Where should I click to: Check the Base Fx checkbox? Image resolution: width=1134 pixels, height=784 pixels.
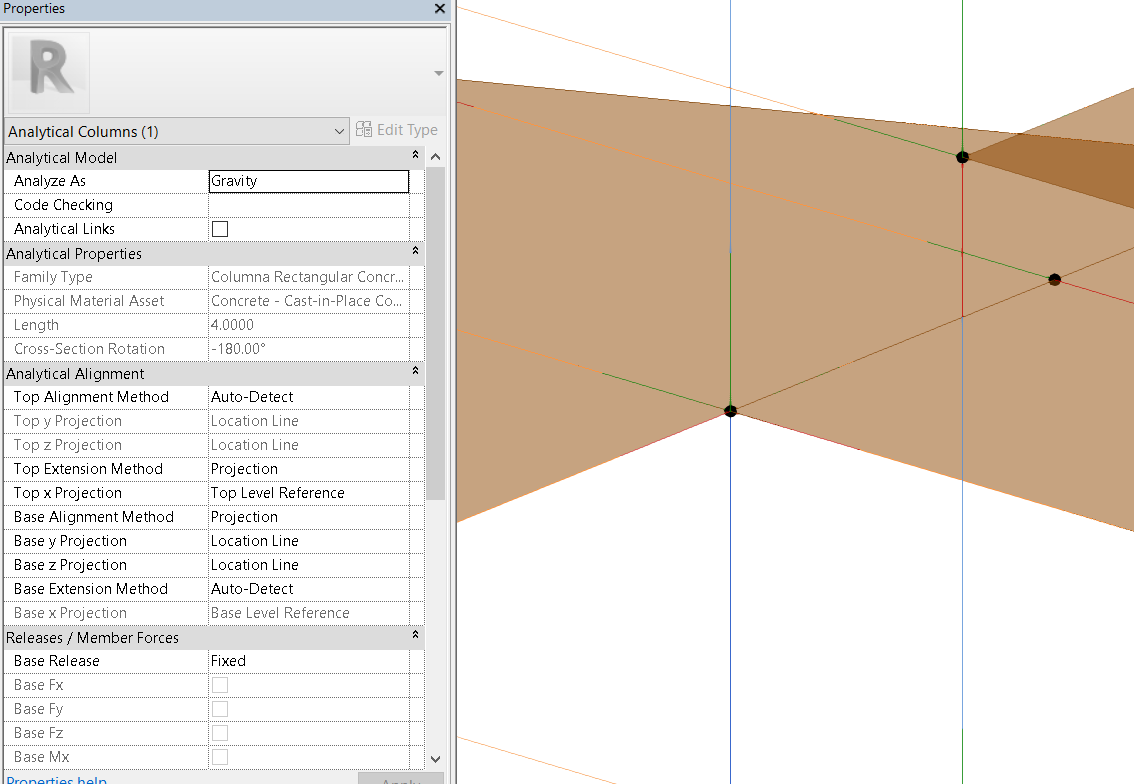(219, 685)
